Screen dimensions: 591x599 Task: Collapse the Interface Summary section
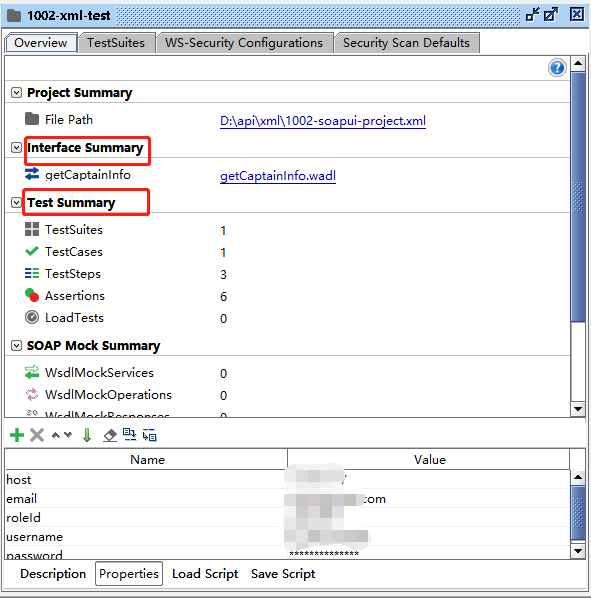[x=16, y=147]
